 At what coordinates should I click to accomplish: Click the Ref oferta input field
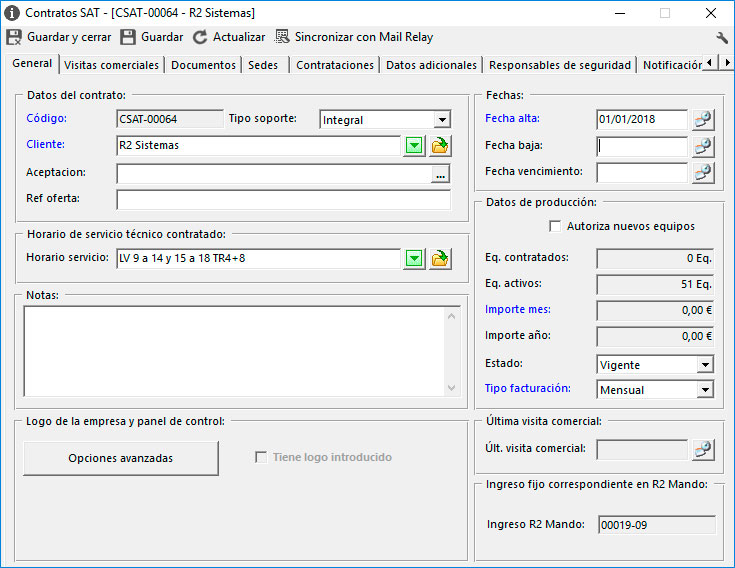point(284,200)
